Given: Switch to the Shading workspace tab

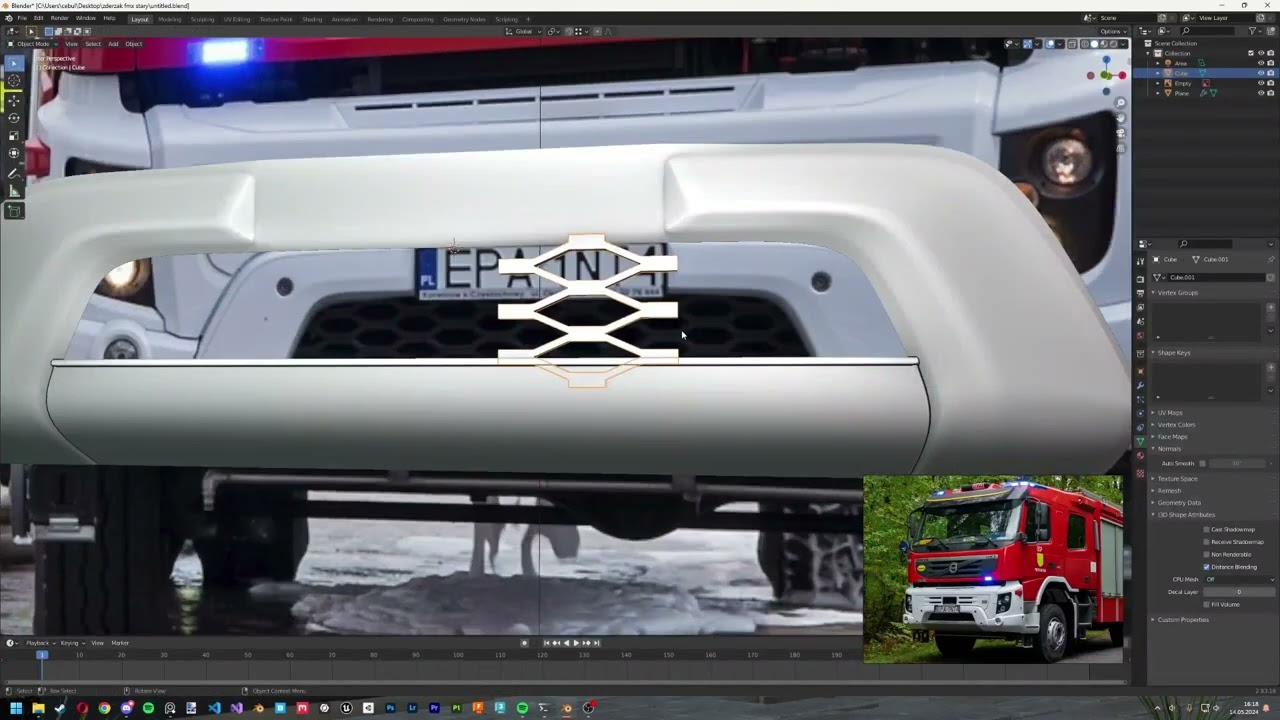Looking at the screenshot, I should (x=312, y=19).
